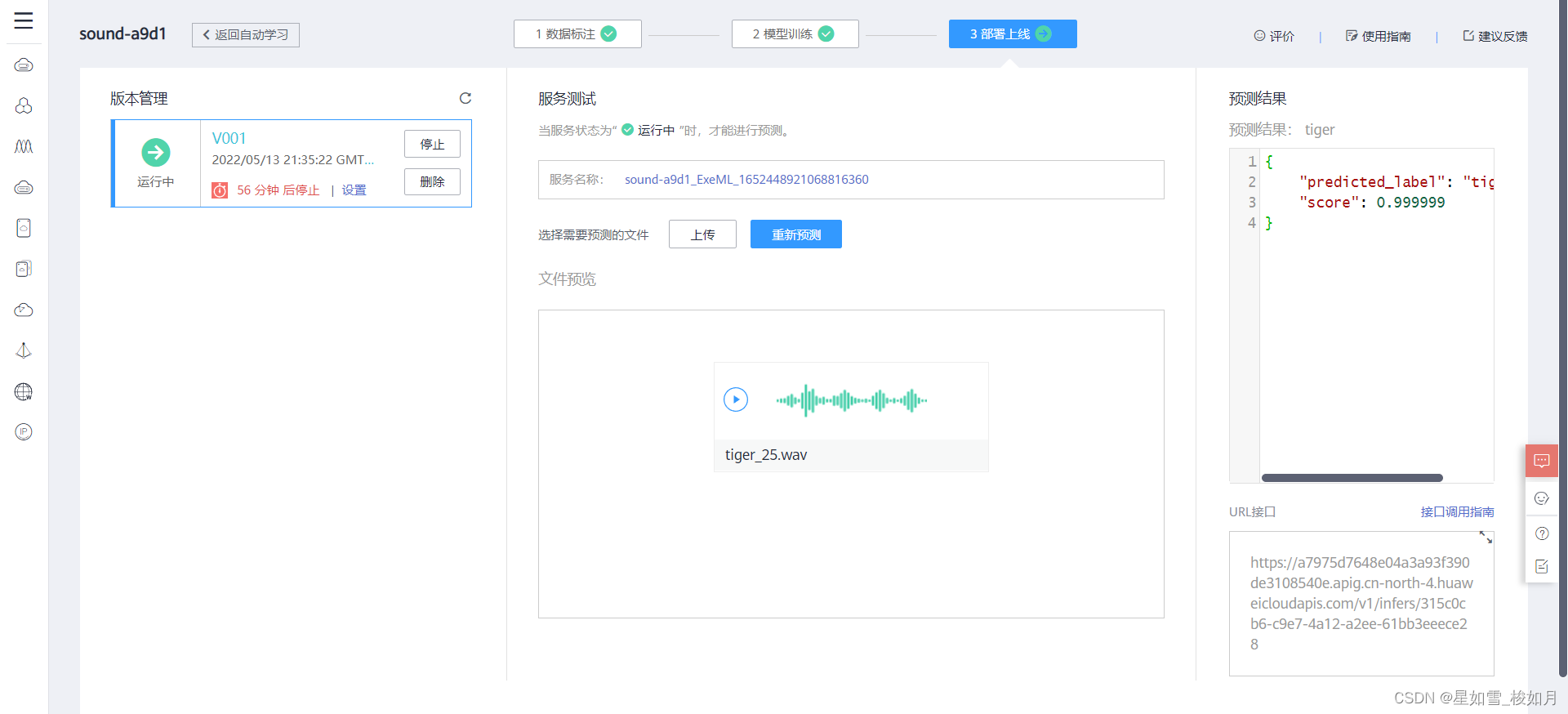Click the first cloud sidebar icon
This screenshot has width=1568, height=714.
click(24, 65)
